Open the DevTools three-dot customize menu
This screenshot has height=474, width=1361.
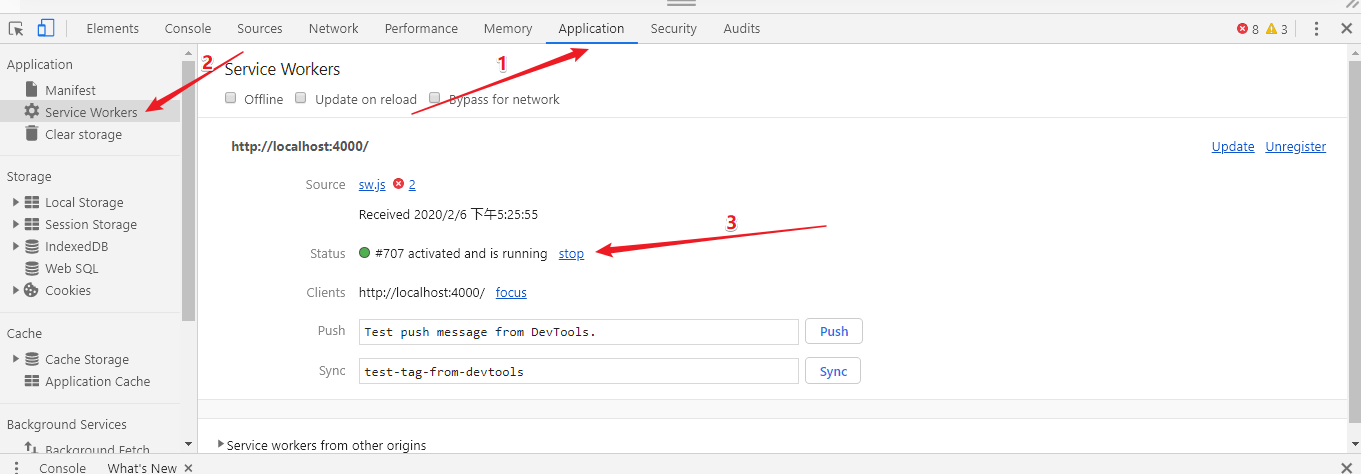coord(1316,29)
